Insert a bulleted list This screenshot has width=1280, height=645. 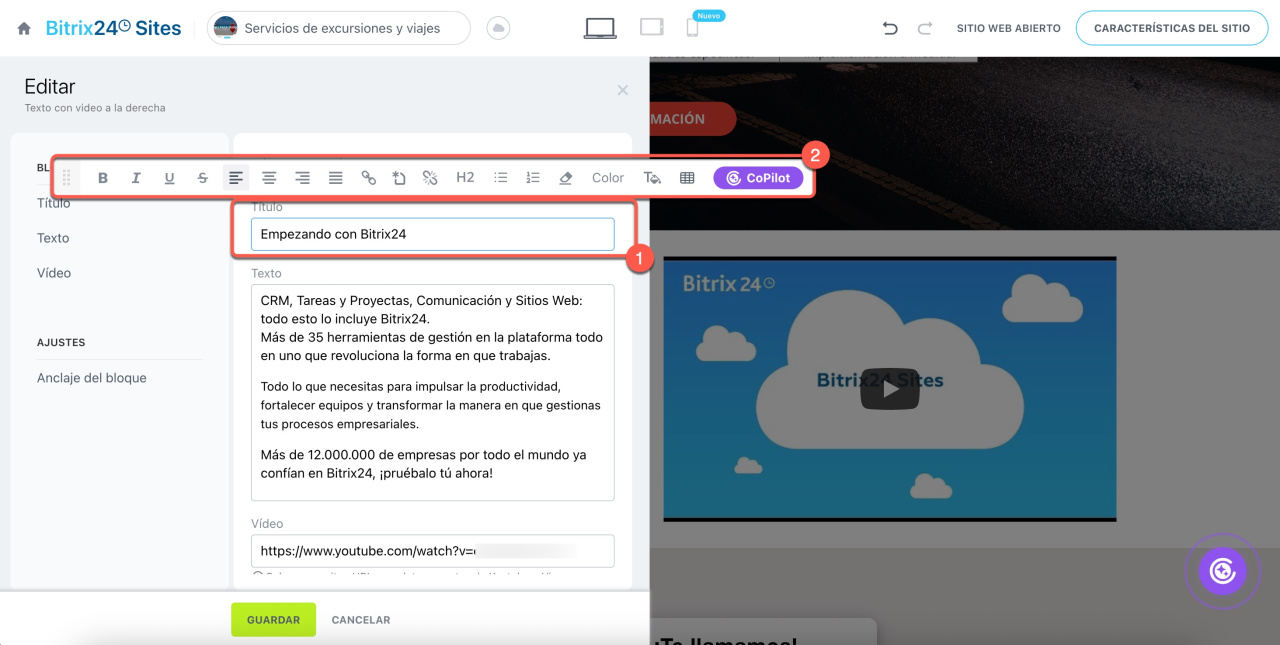(501, 178)
